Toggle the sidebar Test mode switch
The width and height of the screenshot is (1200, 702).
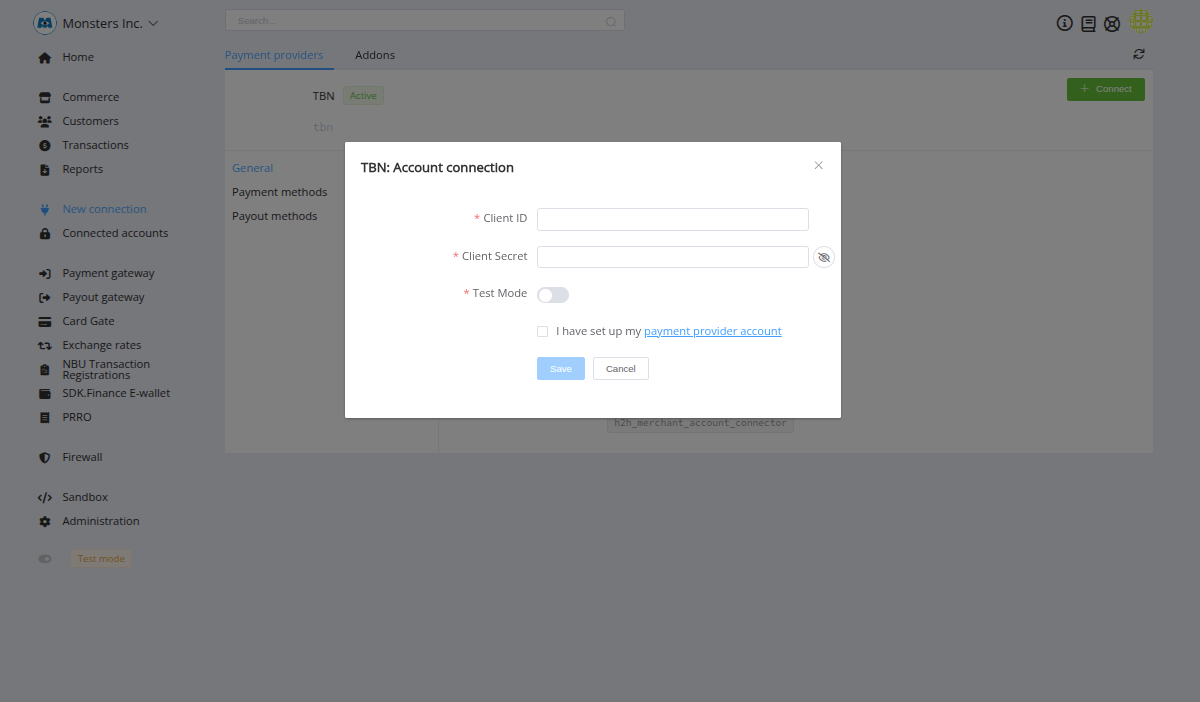coord(45,559)
